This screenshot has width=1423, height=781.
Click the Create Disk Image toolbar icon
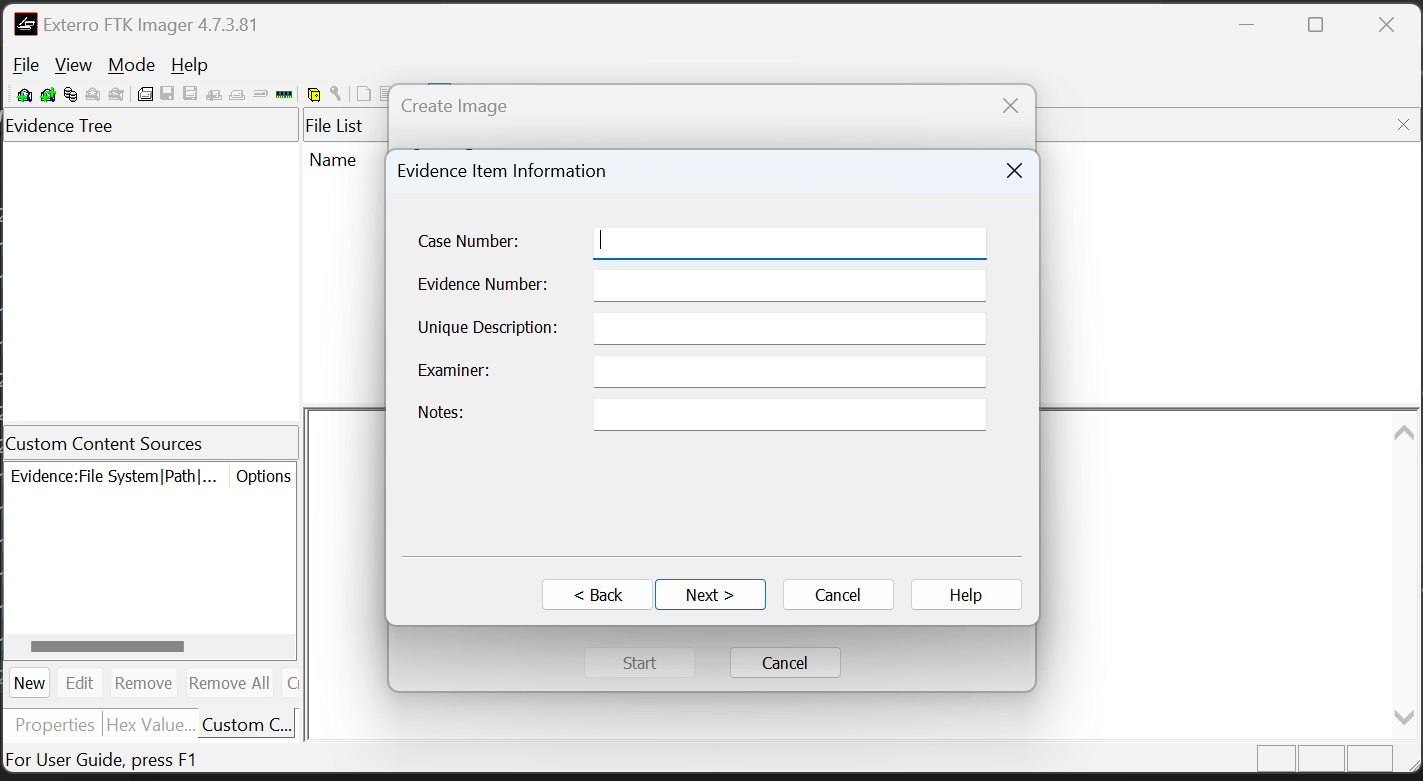(x=145, y=94)
